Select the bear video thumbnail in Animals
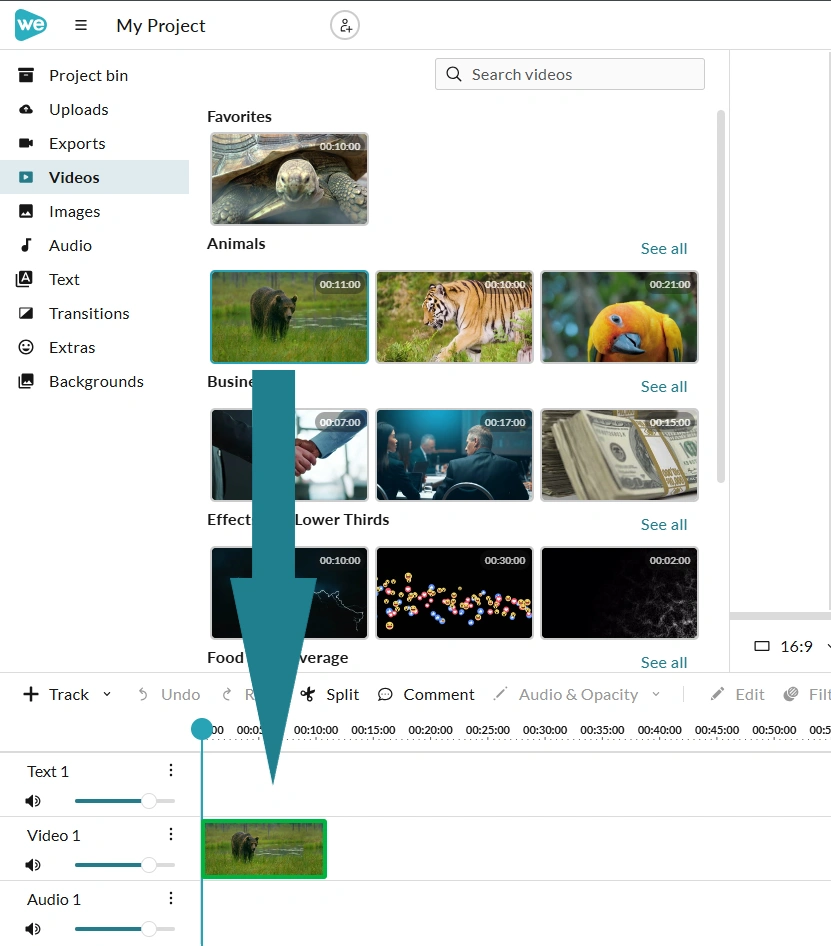This screenshot has width=831, height=946. 289,317
